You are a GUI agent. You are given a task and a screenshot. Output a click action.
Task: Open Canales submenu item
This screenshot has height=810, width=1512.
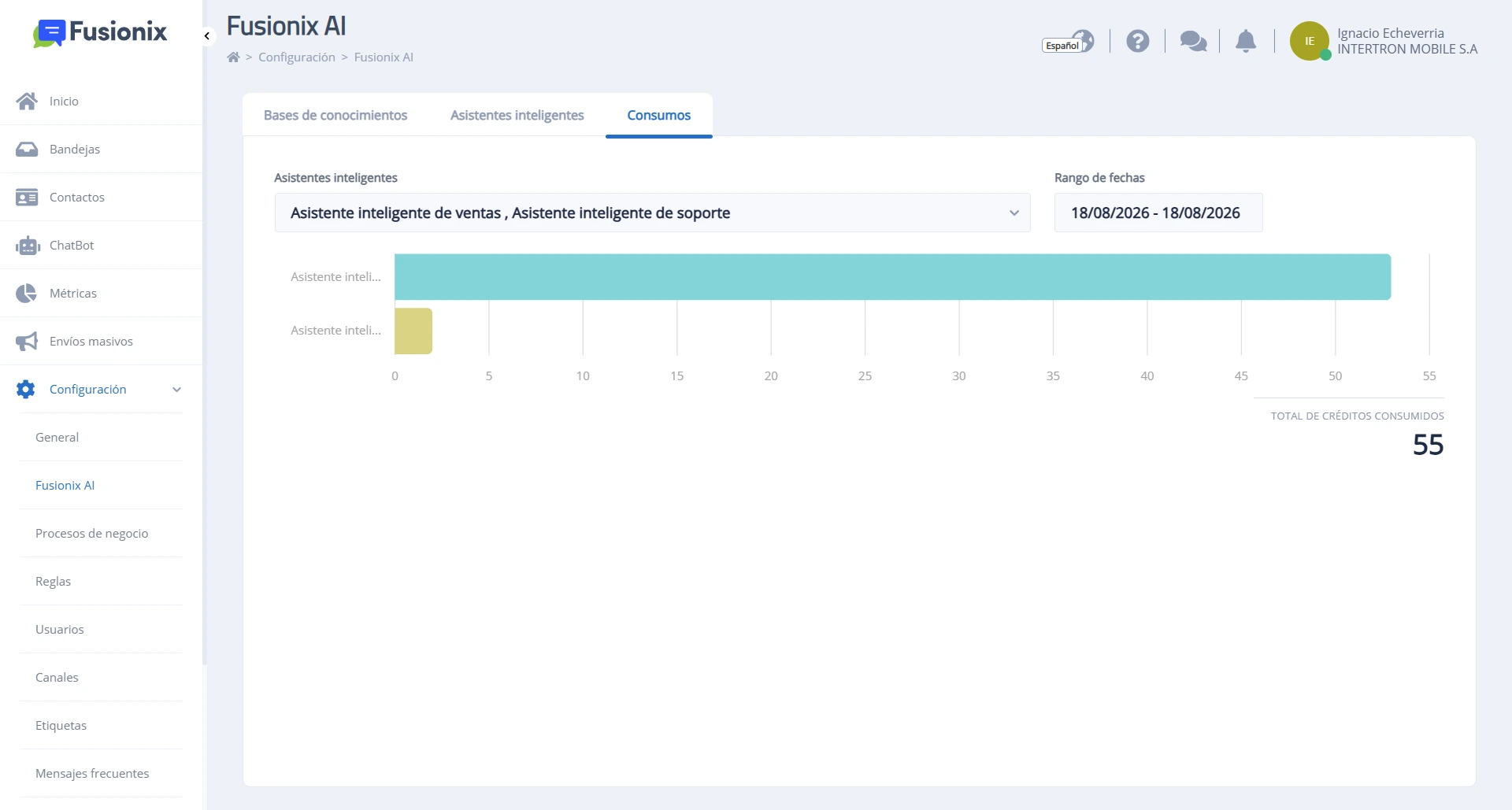tap(57, 677)
